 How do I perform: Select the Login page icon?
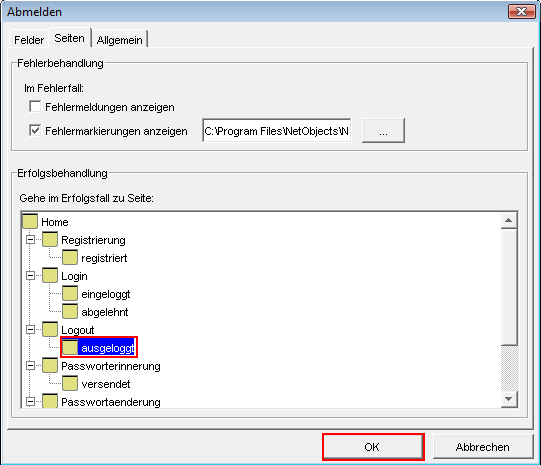(50, 276)
